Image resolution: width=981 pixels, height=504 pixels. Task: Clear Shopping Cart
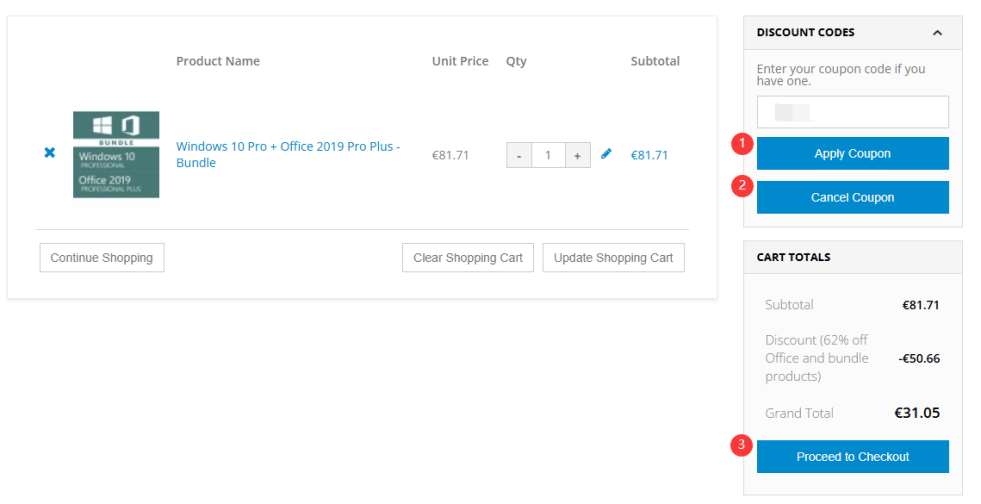point(468,258)
